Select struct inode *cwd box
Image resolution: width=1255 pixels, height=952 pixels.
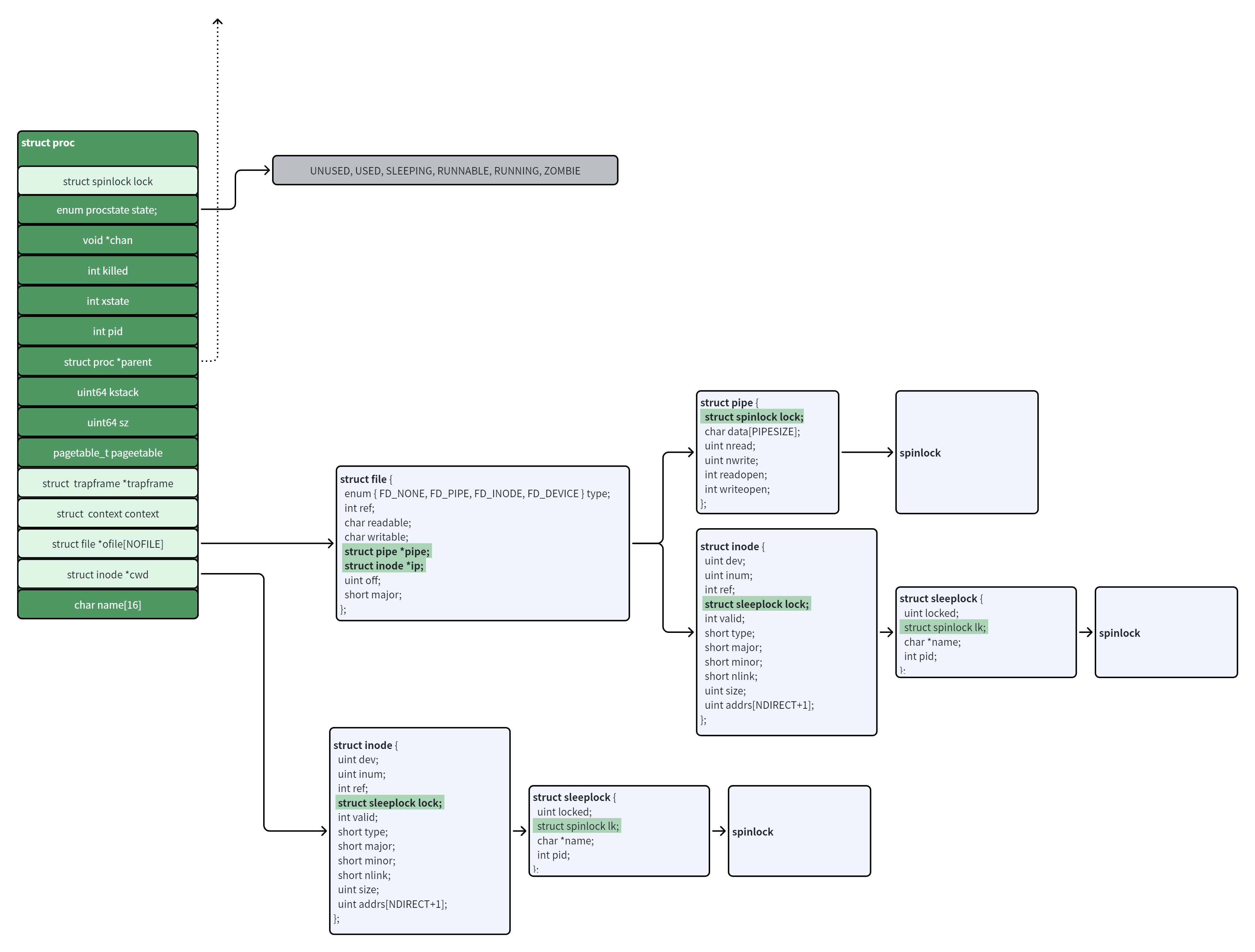[108, 575]
